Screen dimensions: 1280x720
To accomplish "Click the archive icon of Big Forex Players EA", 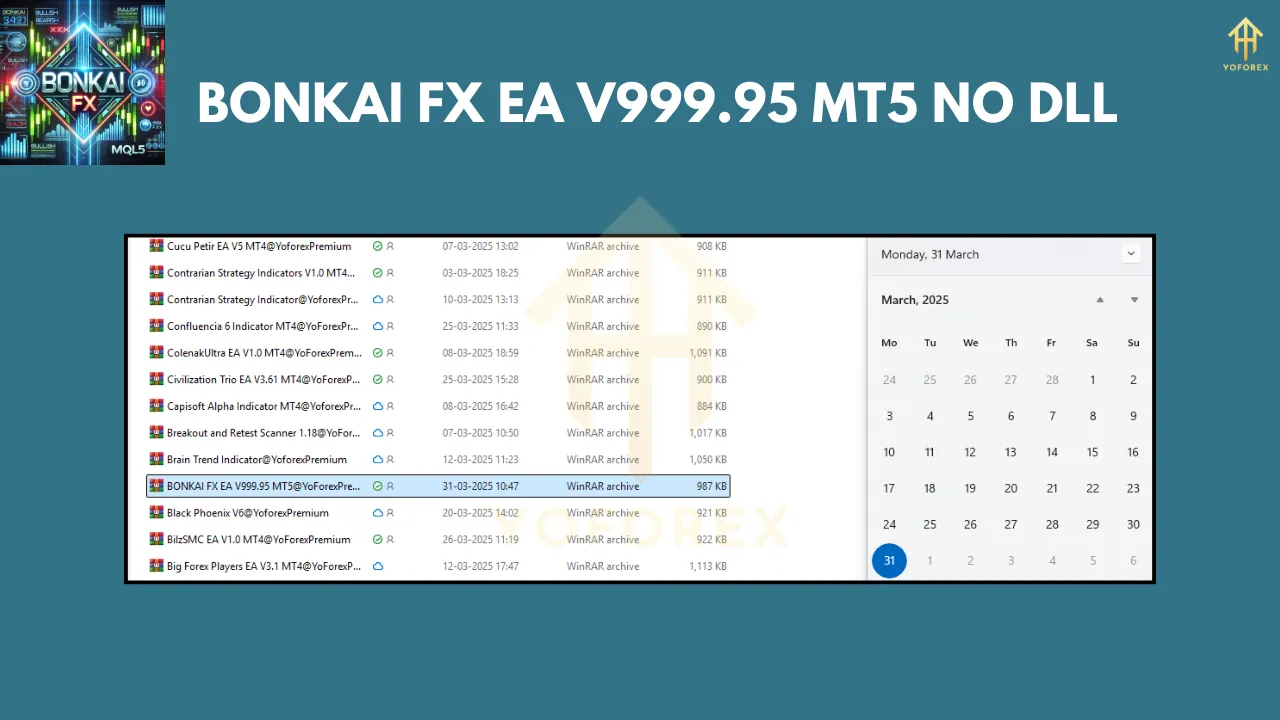I will pyautogui.click(x=156, y=566).
